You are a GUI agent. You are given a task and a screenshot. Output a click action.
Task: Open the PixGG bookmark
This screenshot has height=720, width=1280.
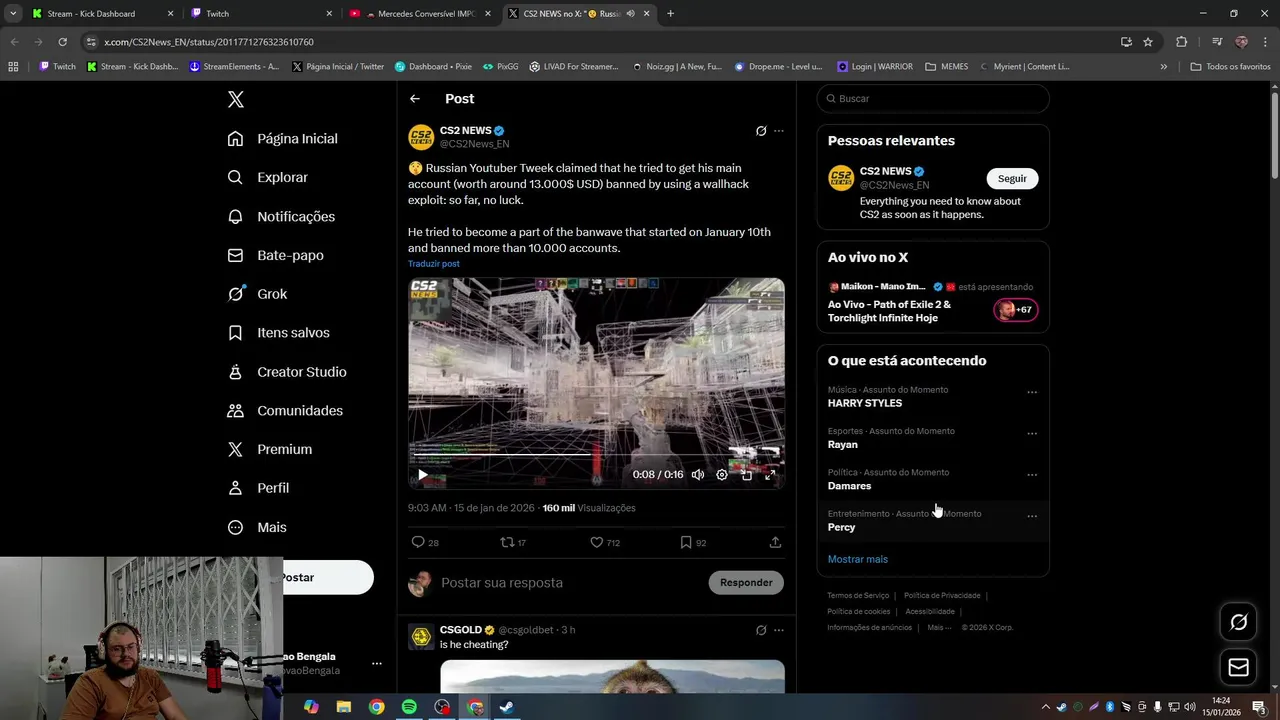click(500, 67)
